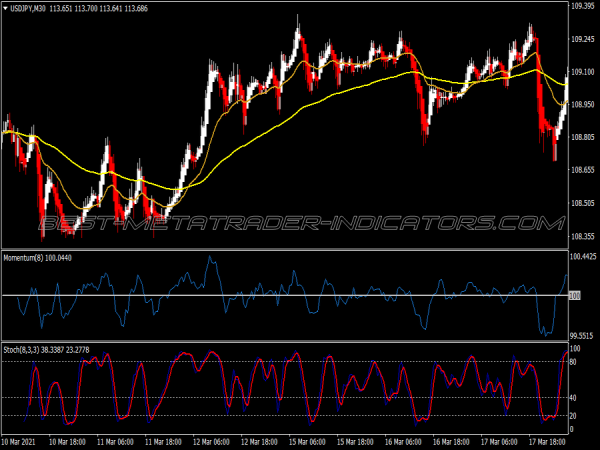Click the USDJPY,M30 symbol title
The height and width of the screenshot is (450, 600).
tap(28, 8)
